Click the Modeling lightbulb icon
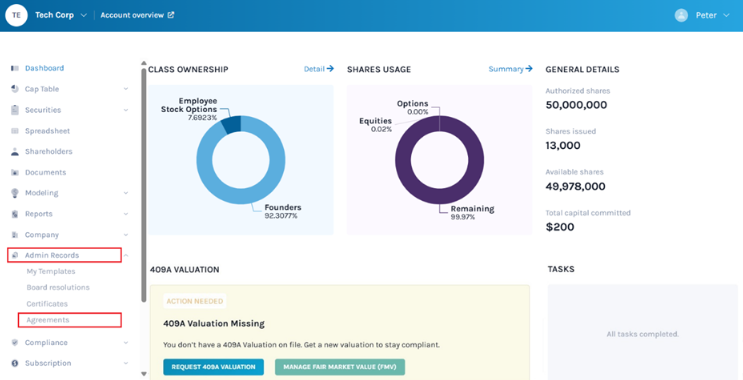 coord(15,193)
